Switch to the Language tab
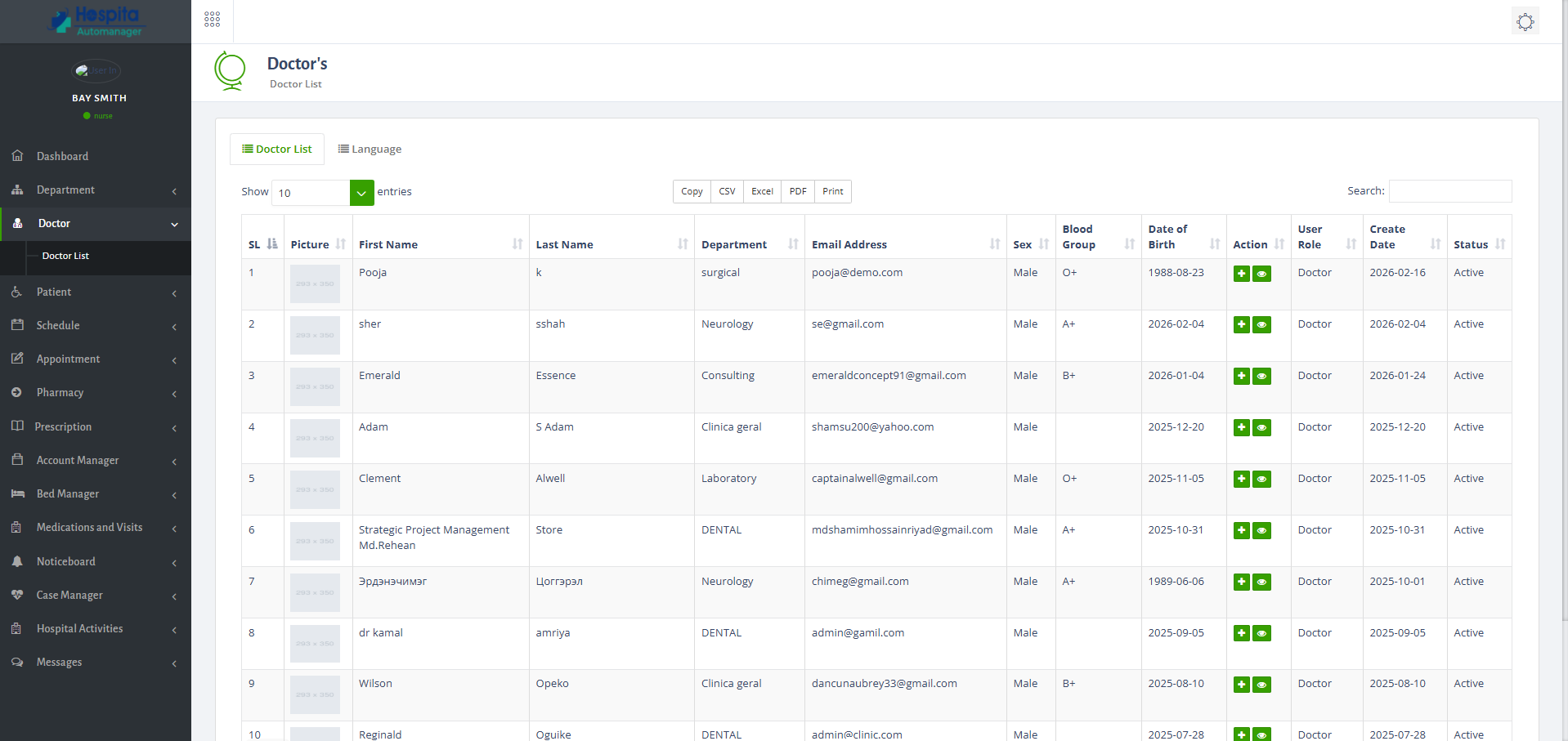Viewport: 1568px width, 741px height. (370, 149)
